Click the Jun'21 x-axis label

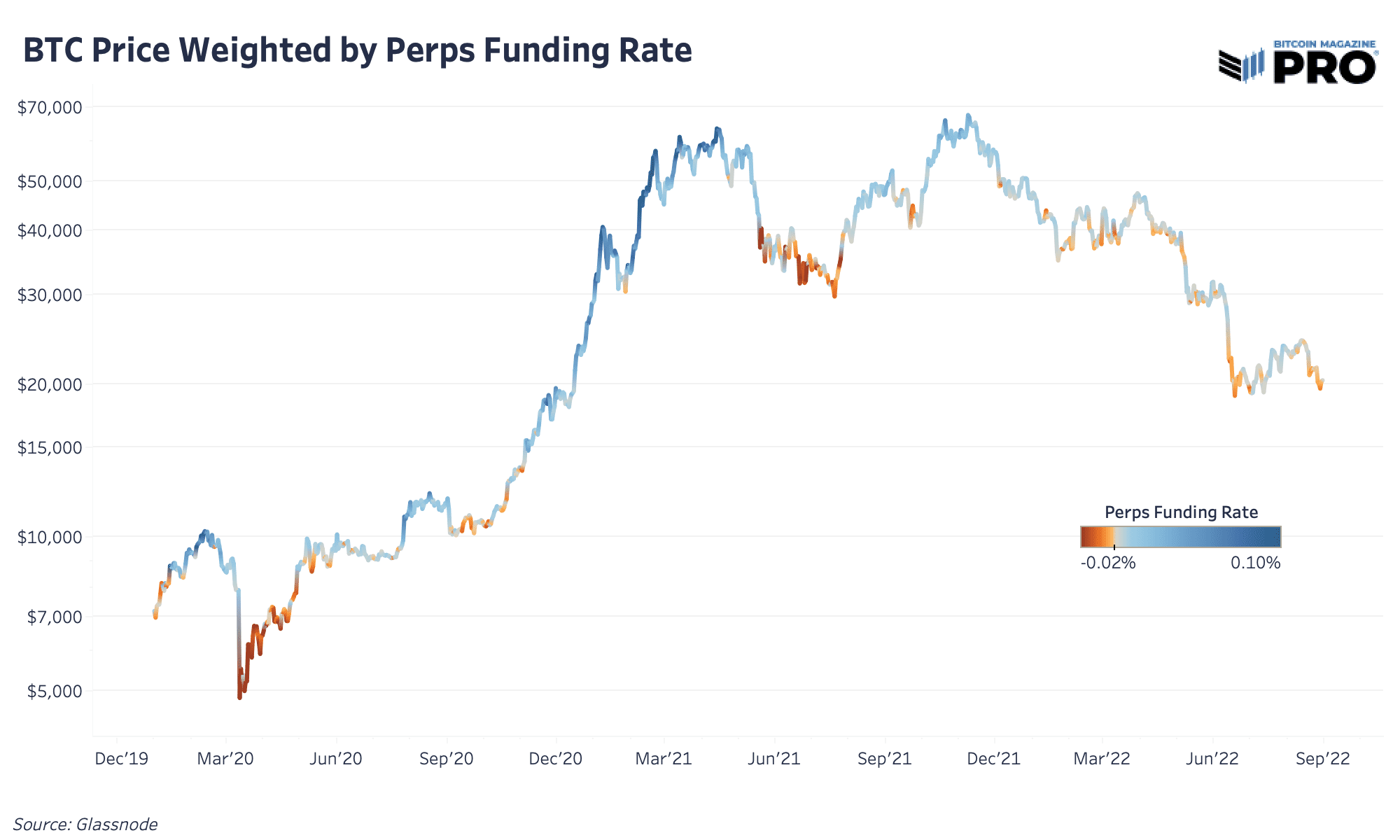coord(774,759)
